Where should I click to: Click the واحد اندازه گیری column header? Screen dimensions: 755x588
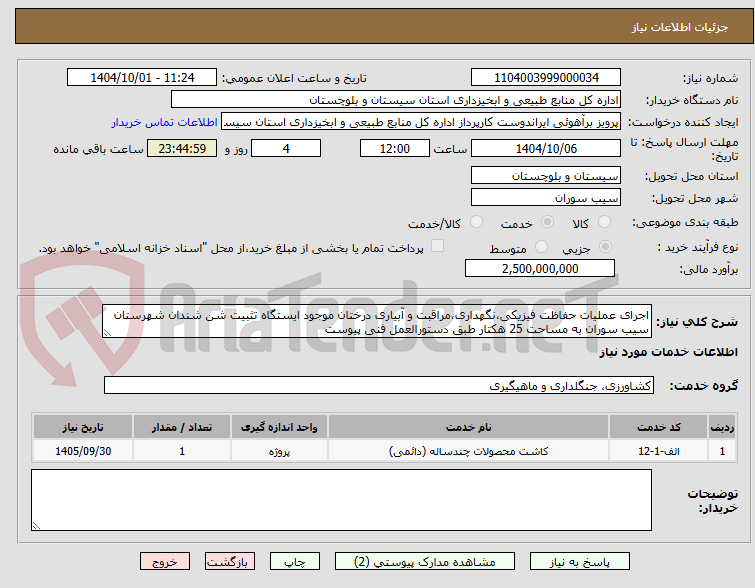coord(279,427)
